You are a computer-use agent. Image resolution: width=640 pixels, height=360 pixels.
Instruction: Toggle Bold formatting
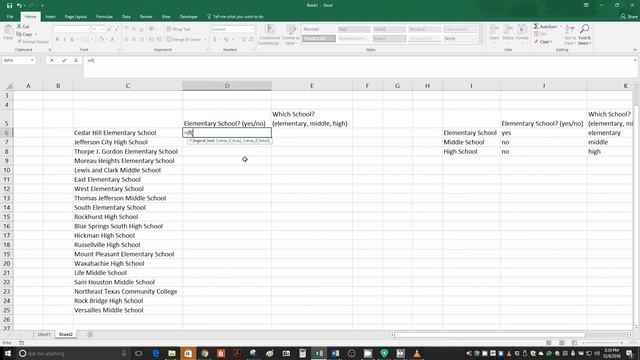pos(57,40)
